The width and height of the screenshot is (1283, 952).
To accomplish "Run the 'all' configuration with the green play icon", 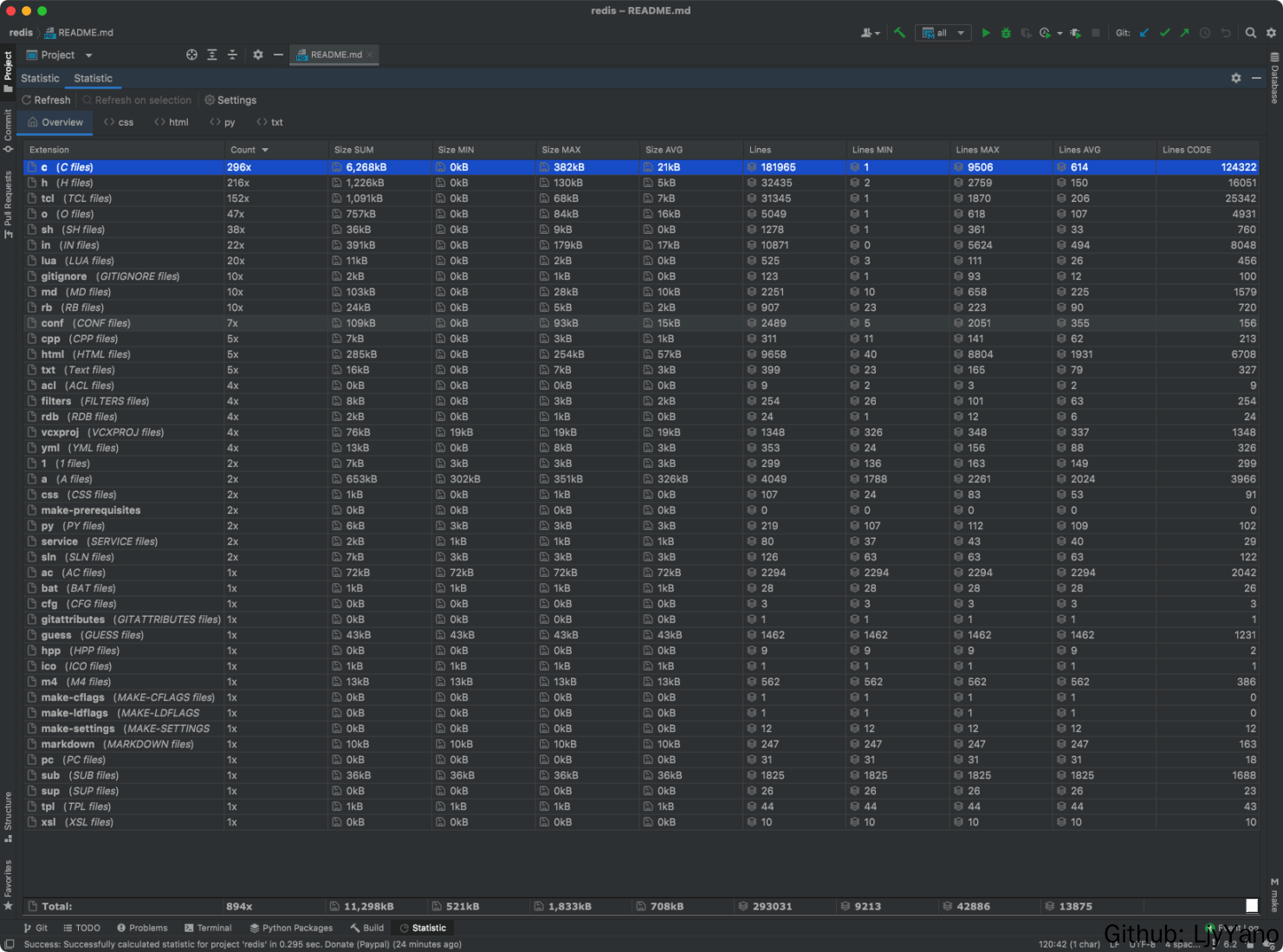I will pos(985,33).
